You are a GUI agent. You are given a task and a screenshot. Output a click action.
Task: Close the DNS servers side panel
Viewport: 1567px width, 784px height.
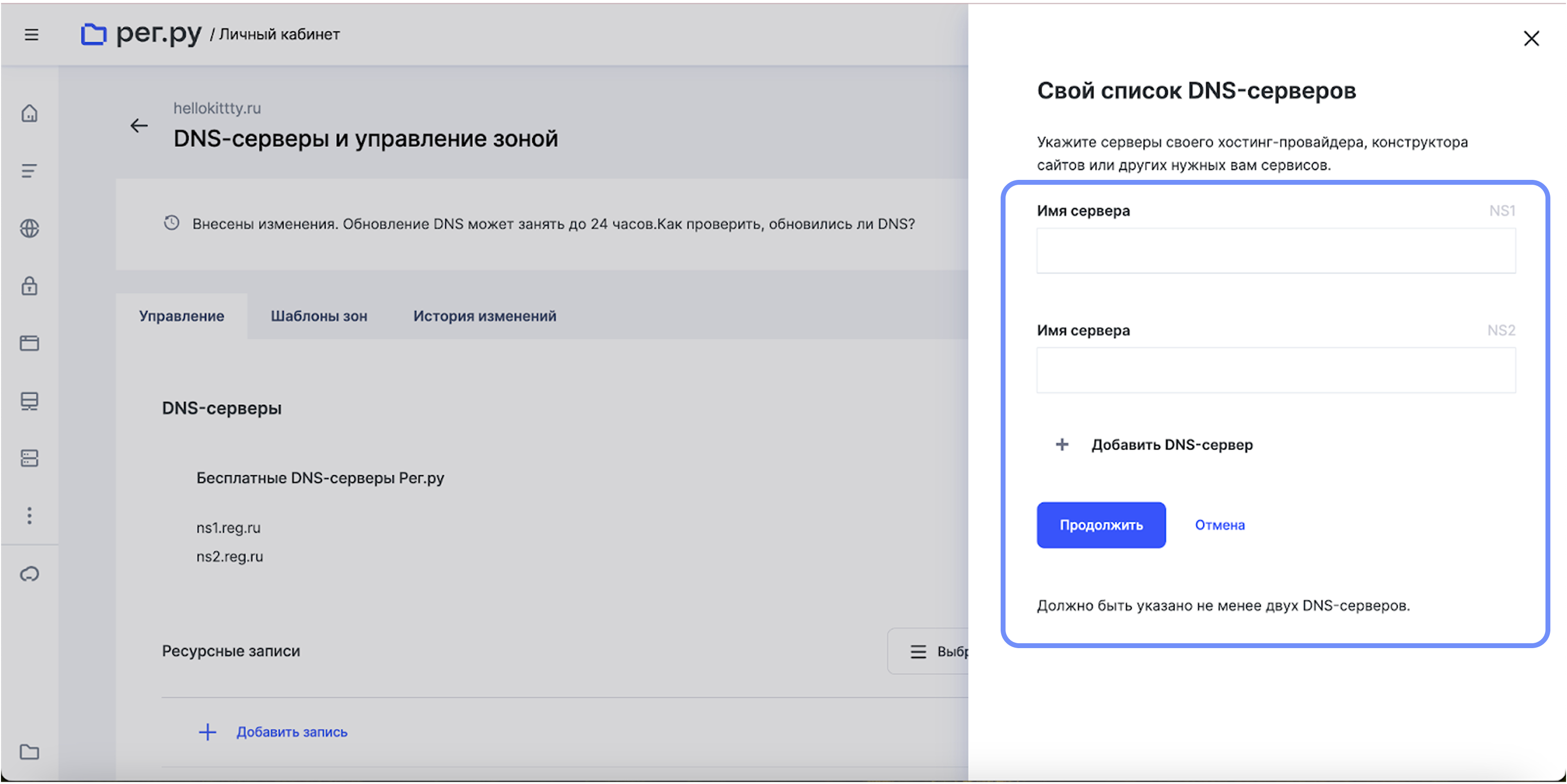pos(1531,39)
